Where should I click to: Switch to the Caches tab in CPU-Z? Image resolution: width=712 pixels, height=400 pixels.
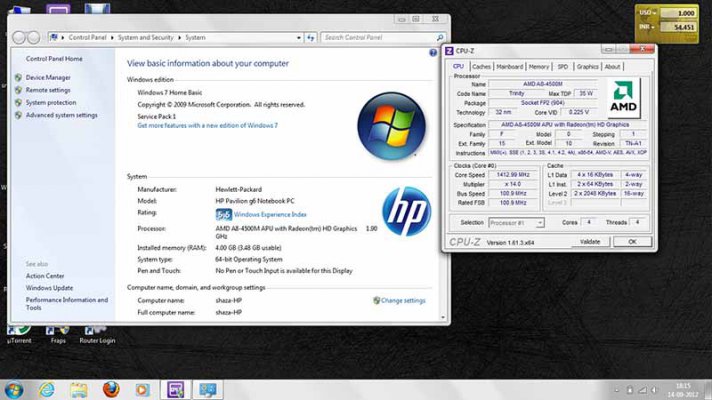point(481,67)
